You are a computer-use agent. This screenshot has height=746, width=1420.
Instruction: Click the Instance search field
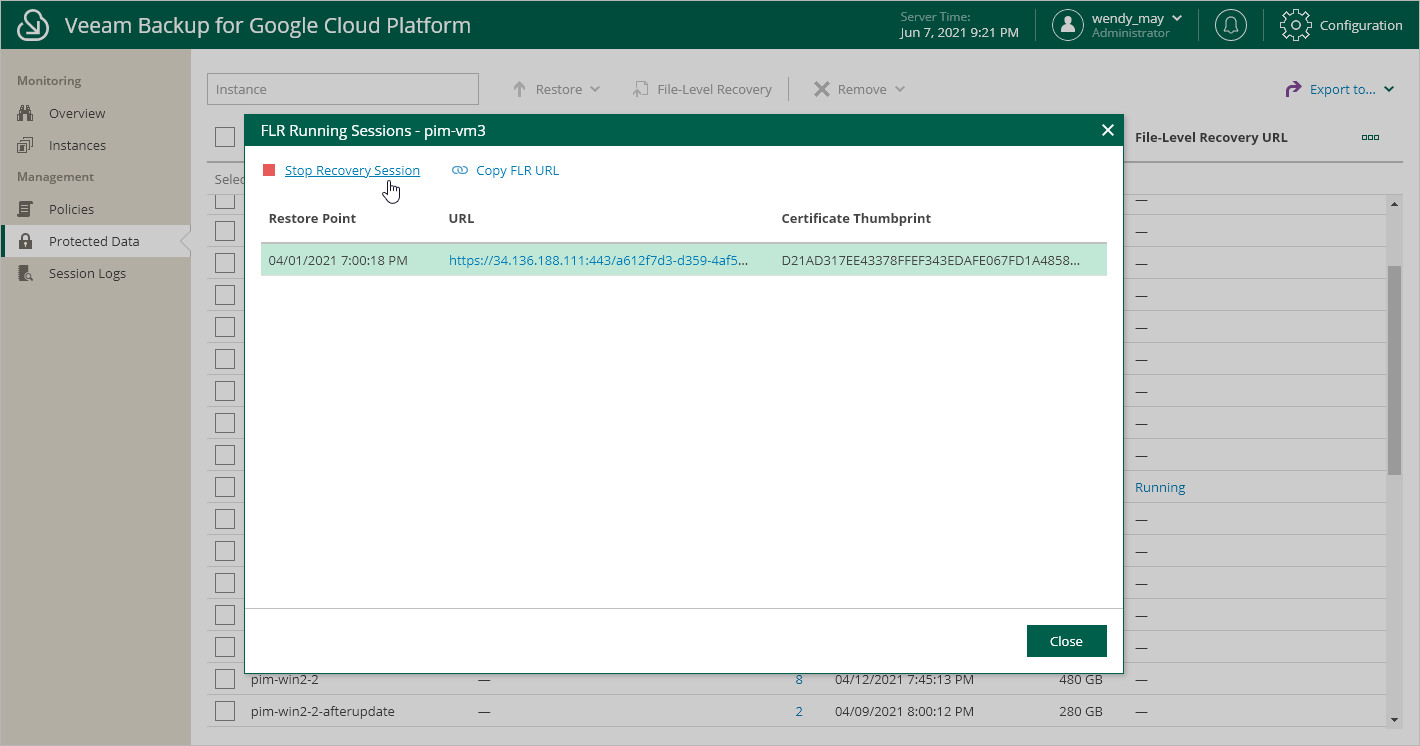pyautogui.click(x=343, y=89)
